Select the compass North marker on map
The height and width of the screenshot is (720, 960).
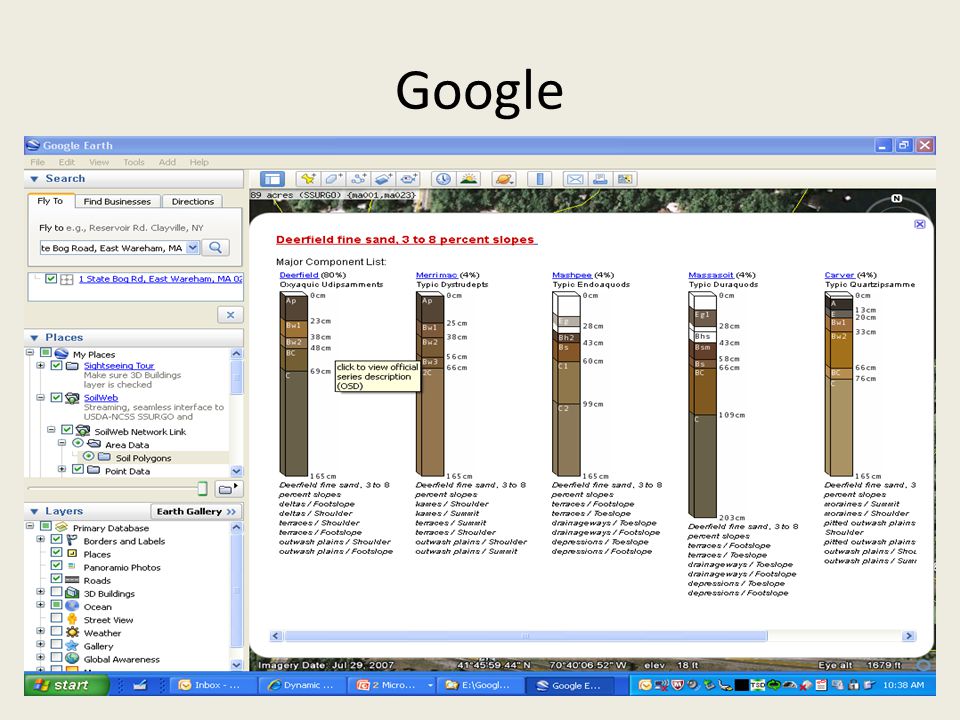coord(896,198)
